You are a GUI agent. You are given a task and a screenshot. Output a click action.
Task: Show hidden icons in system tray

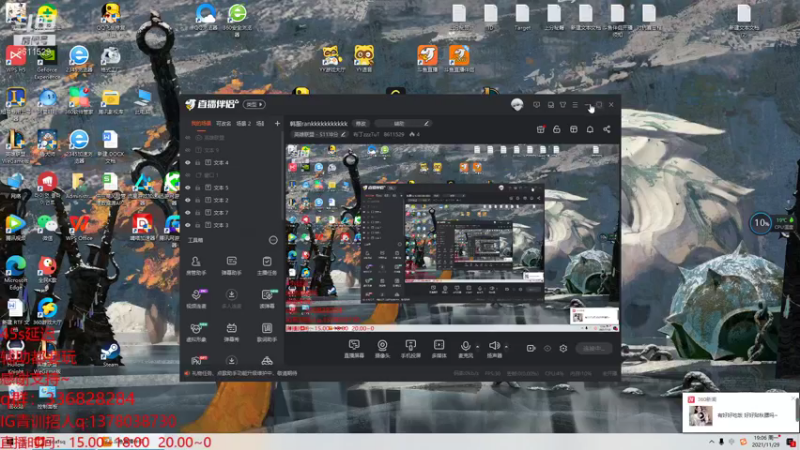711,442
